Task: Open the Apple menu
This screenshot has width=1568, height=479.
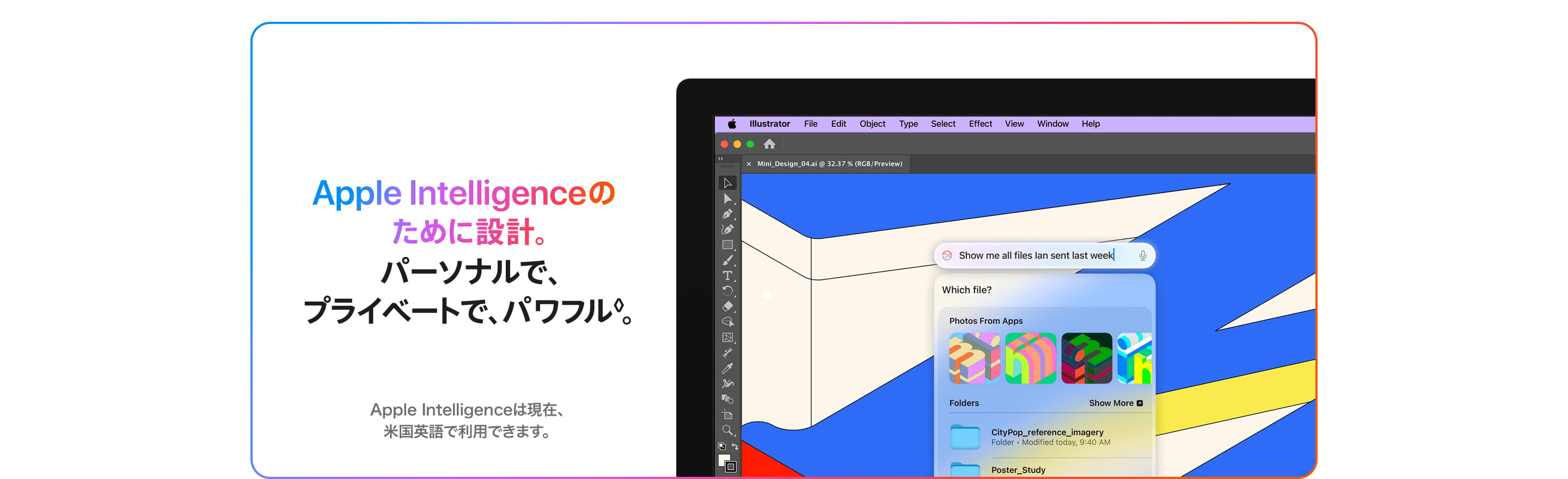Action: (x=732, y=124)
